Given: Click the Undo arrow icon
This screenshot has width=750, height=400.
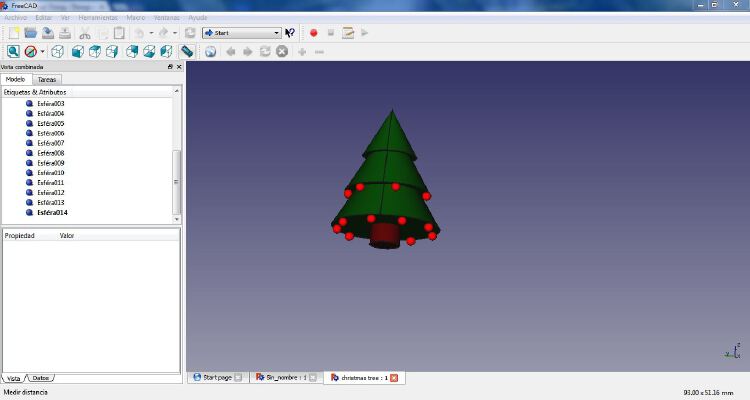Looking at the screenshot, I should 139,33.
